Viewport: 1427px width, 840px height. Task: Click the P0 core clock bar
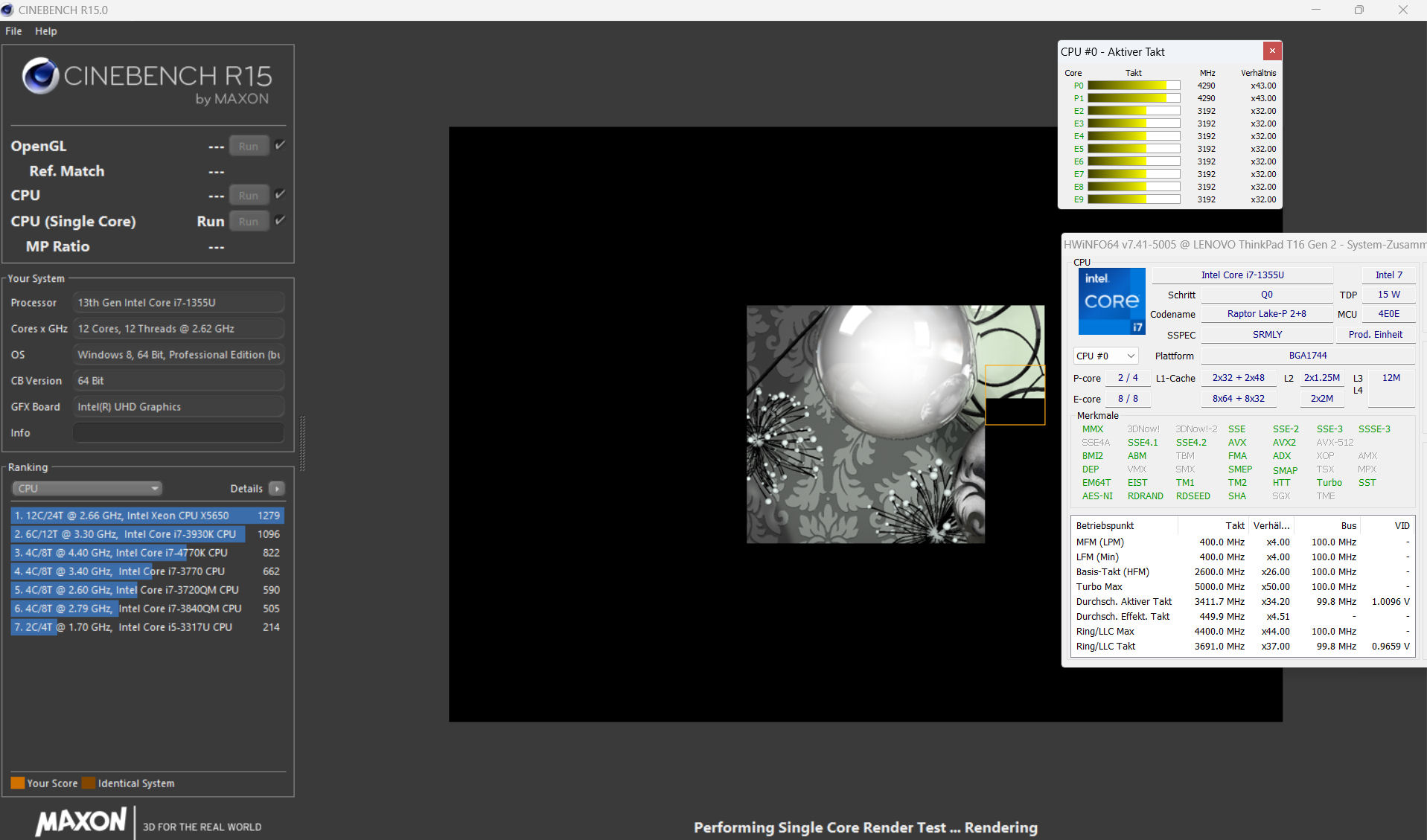tap(1133, 86)
